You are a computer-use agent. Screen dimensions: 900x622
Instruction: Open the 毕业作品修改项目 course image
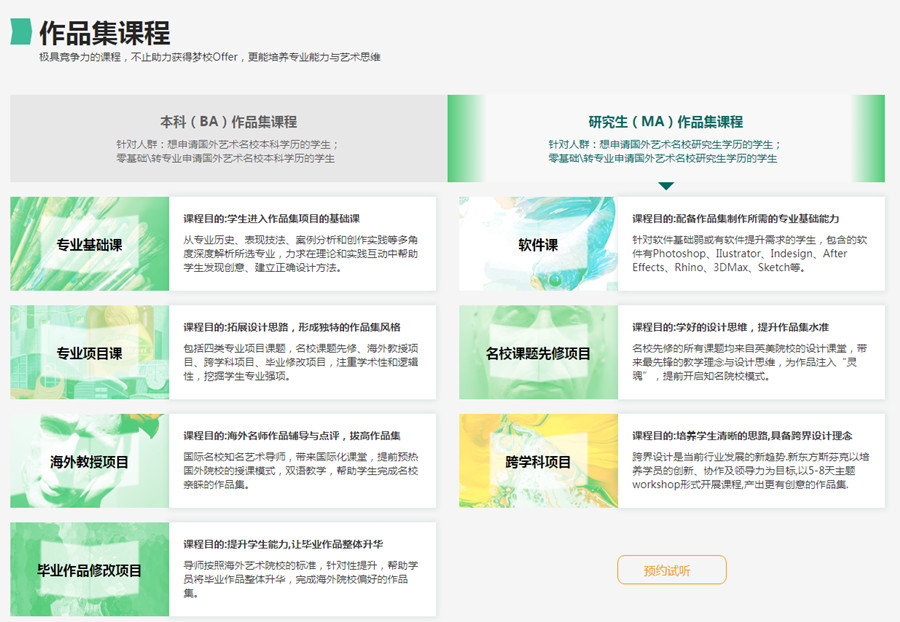[90, 570]
